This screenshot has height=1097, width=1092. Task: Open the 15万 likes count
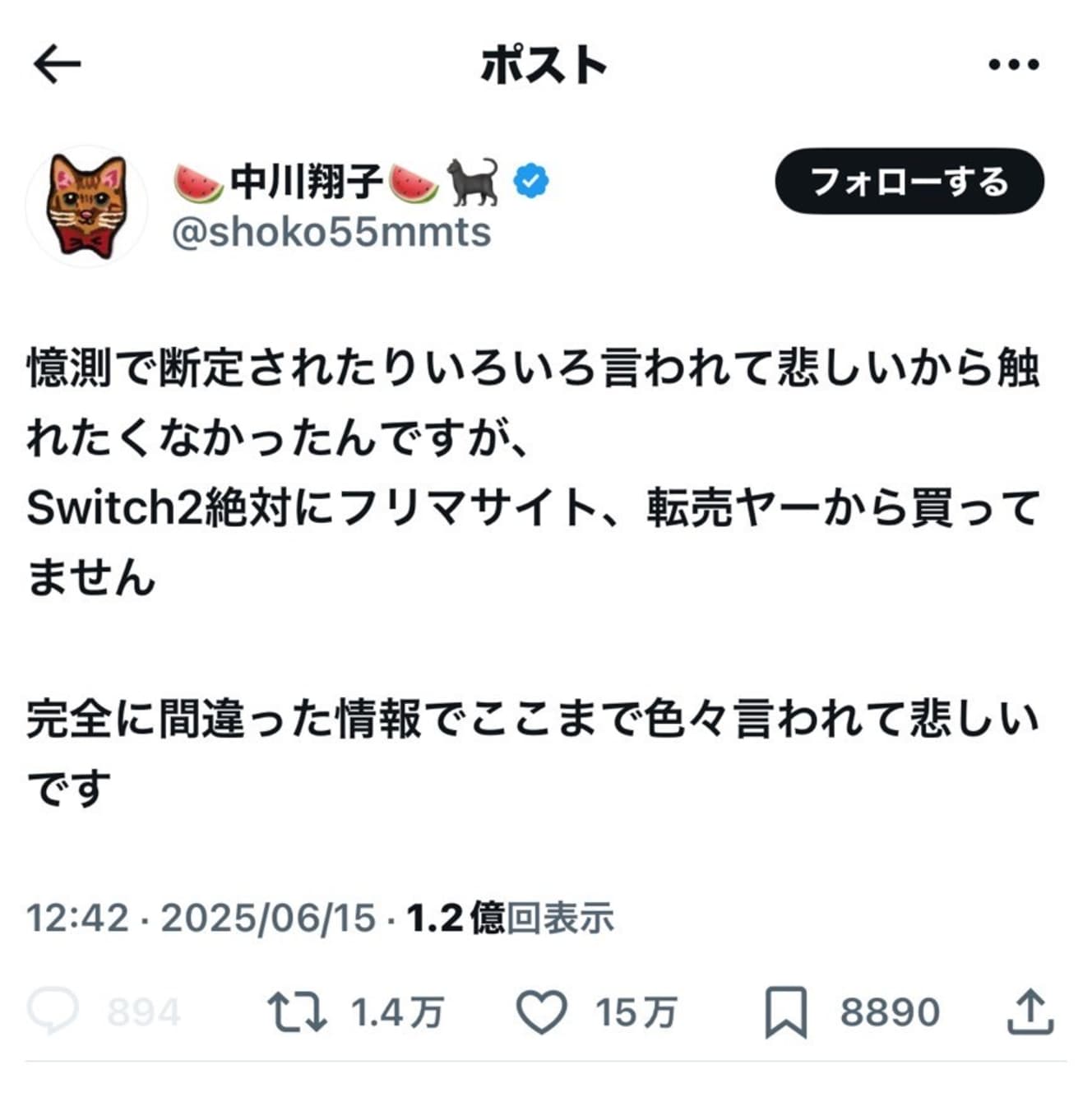coord(636,1012)
